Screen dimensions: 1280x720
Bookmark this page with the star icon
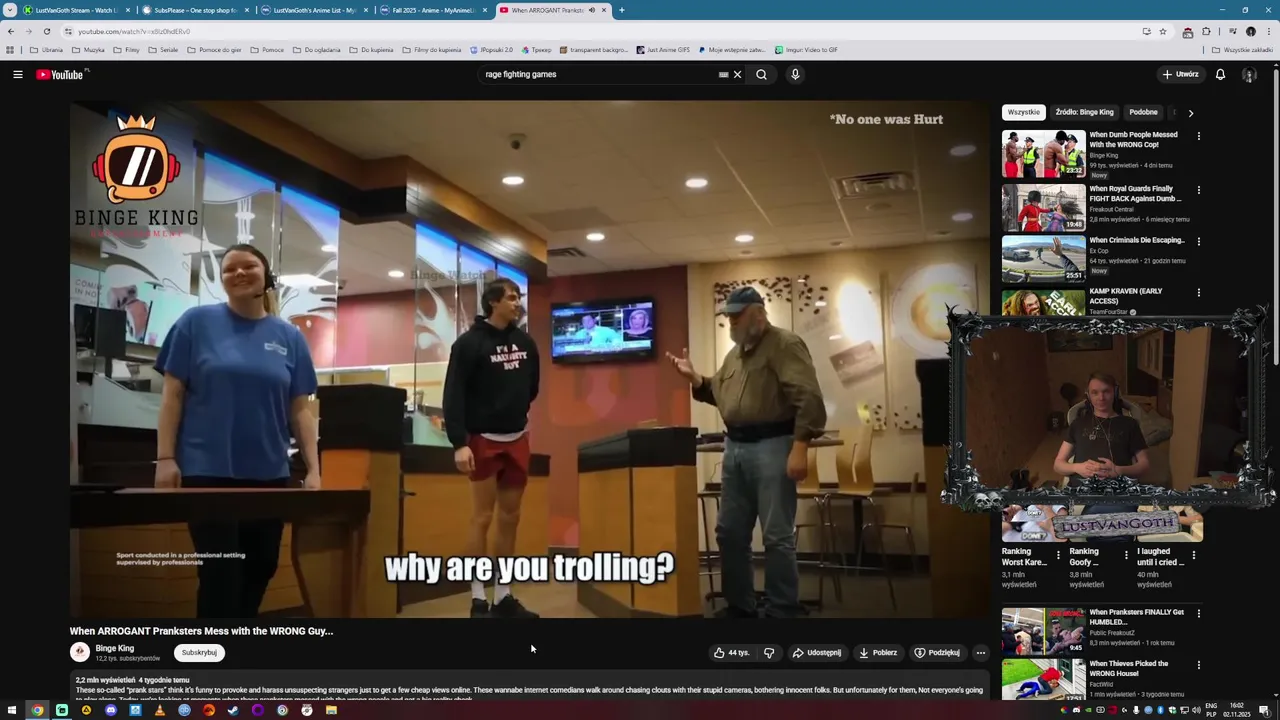coord(1163,31)
